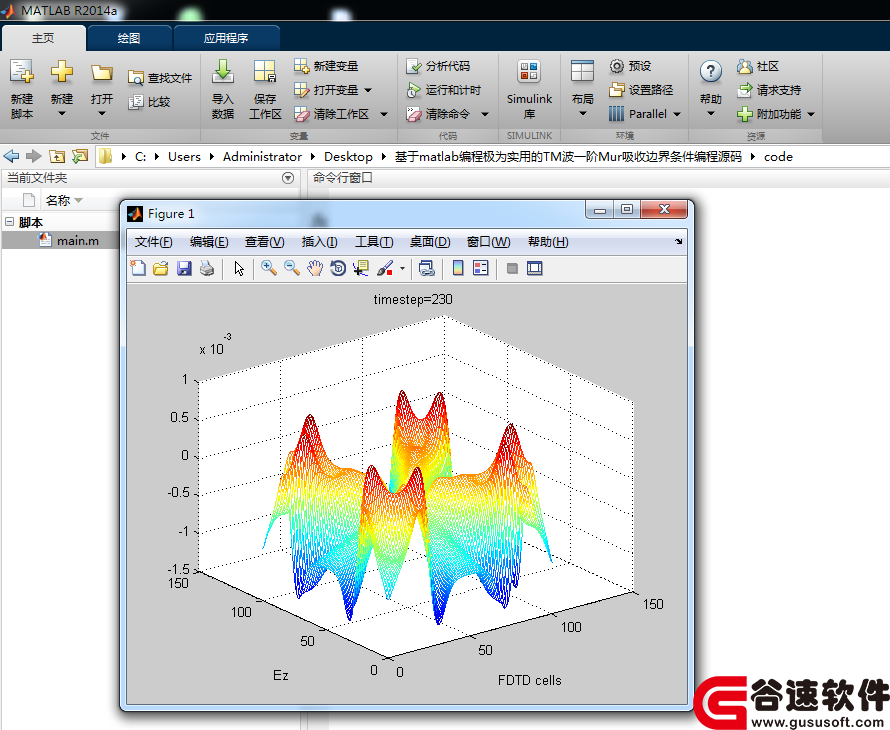The image size is (890, 730).
Task: Toggle the Link Plot button
Action: [426, 268]
